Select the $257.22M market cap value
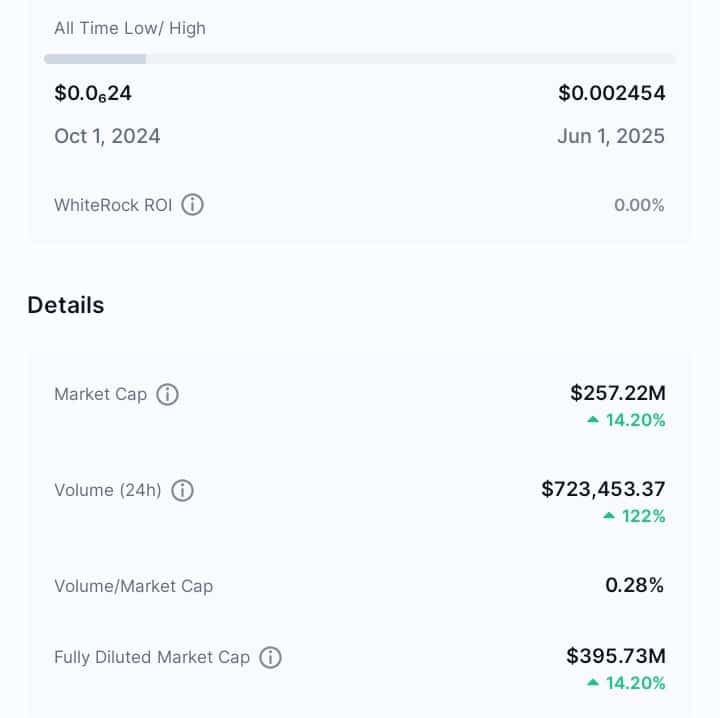The image size is (720, 718). (x=618, y=393)
